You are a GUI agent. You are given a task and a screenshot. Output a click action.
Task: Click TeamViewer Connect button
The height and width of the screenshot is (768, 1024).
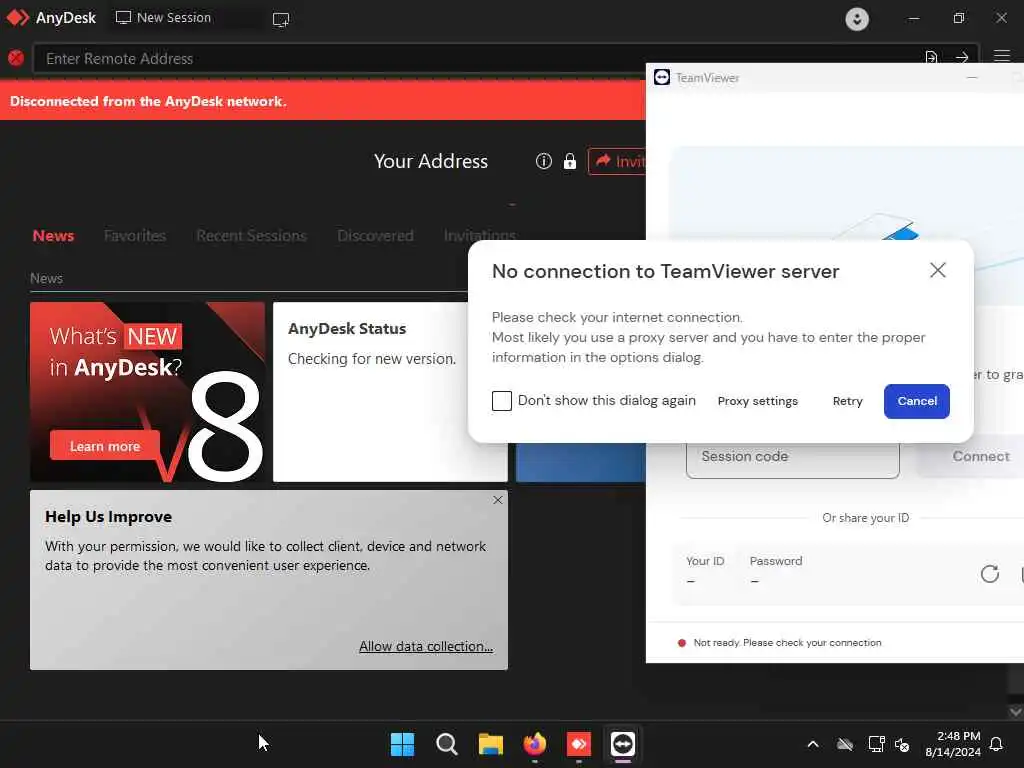pos(970,456)
